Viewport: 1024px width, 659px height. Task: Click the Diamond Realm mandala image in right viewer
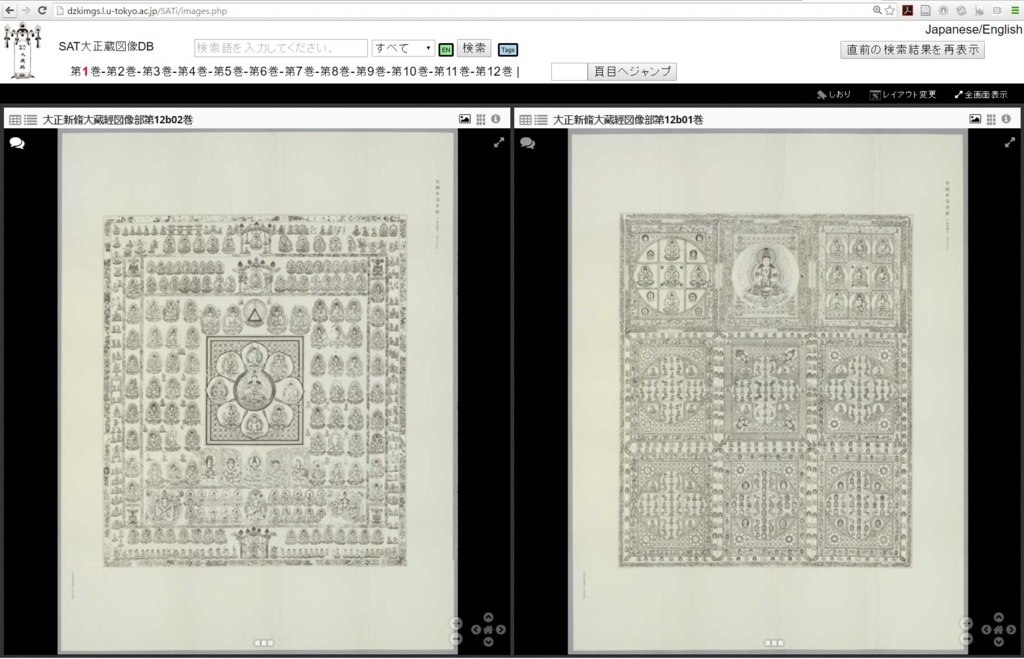pos(765,390)
